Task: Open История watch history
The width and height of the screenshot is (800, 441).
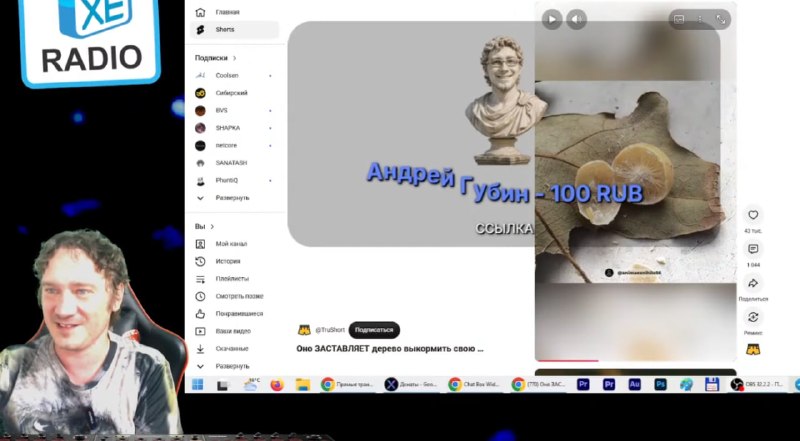Action: click(235, 261)
